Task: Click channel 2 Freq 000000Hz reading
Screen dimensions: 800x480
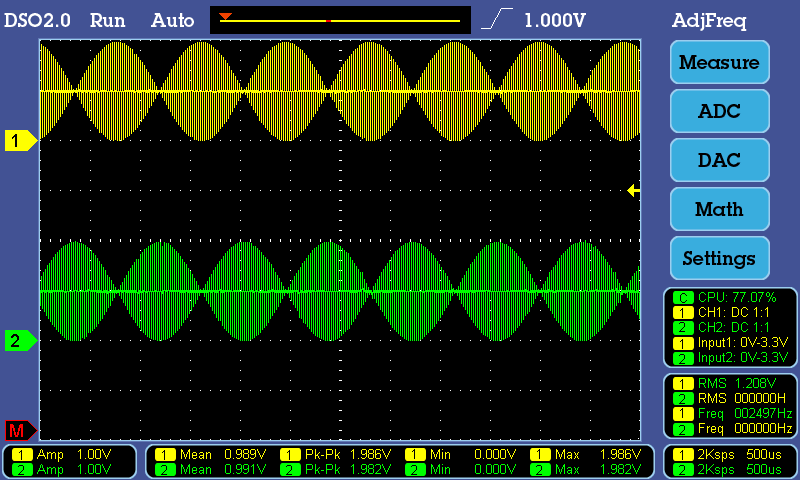Action: pos(732,429)
